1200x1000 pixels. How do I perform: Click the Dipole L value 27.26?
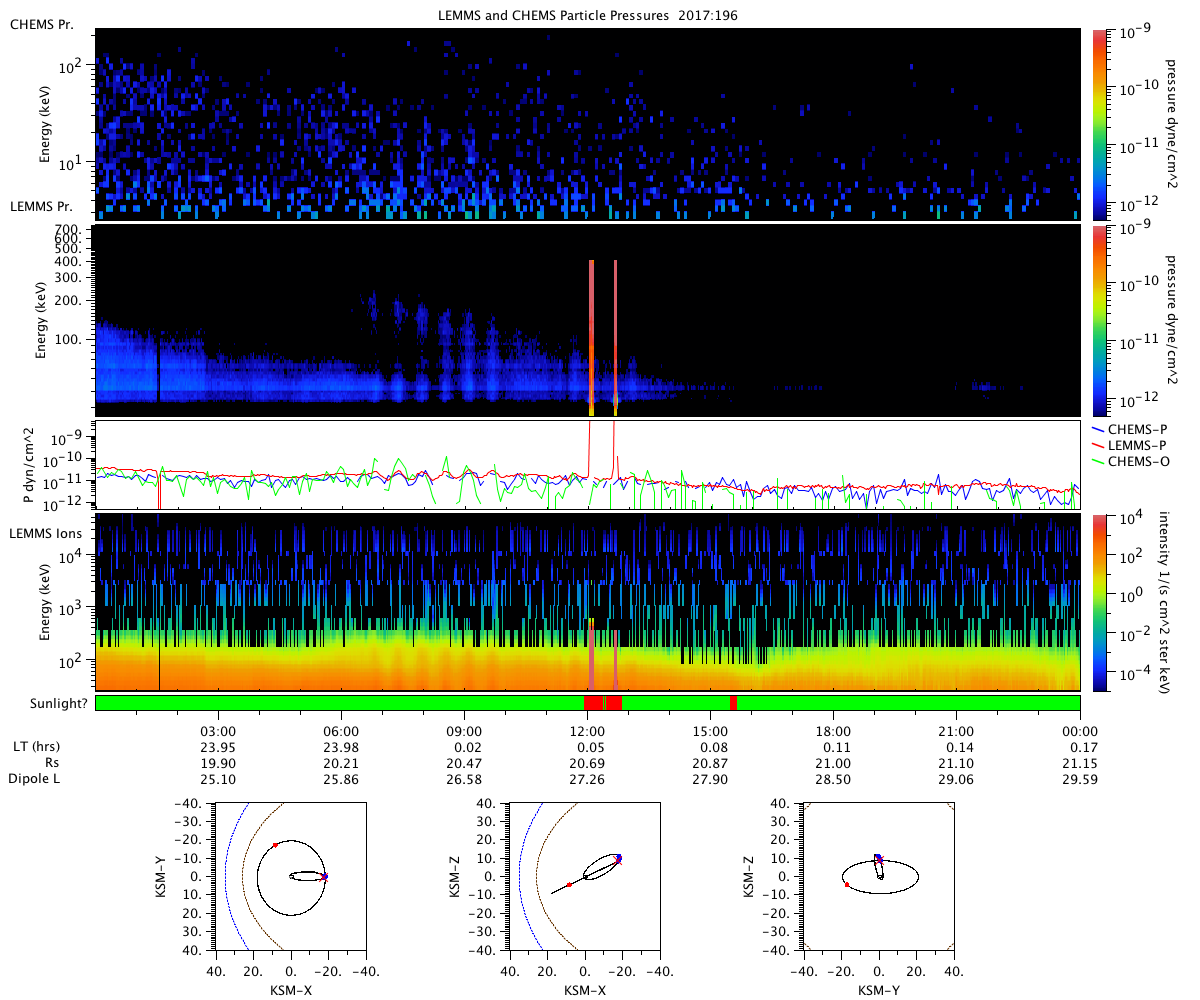(x=588, y=779)
